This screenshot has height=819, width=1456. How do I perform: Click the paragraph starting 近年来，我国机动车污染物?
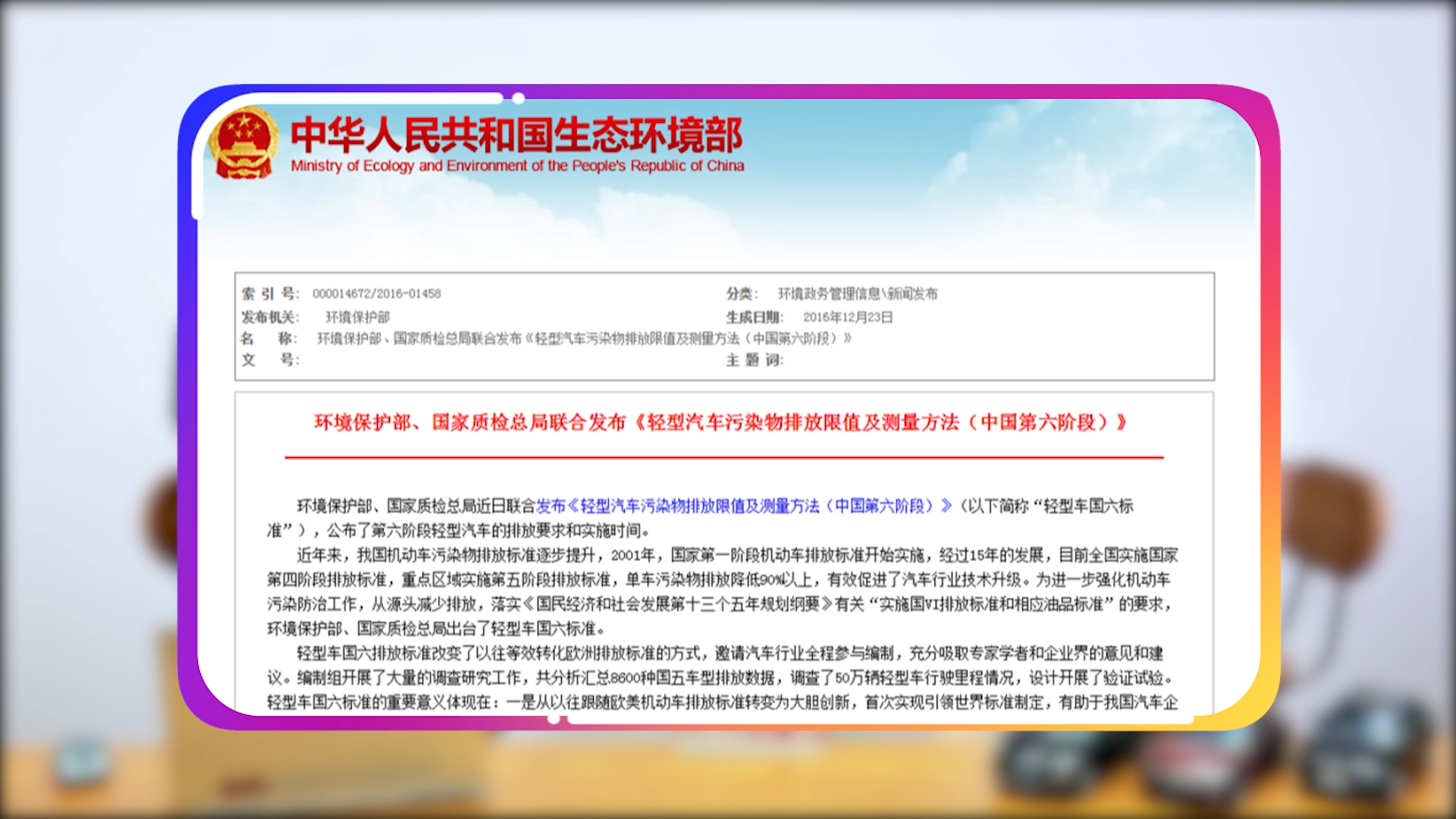click(x=722, y=591)
